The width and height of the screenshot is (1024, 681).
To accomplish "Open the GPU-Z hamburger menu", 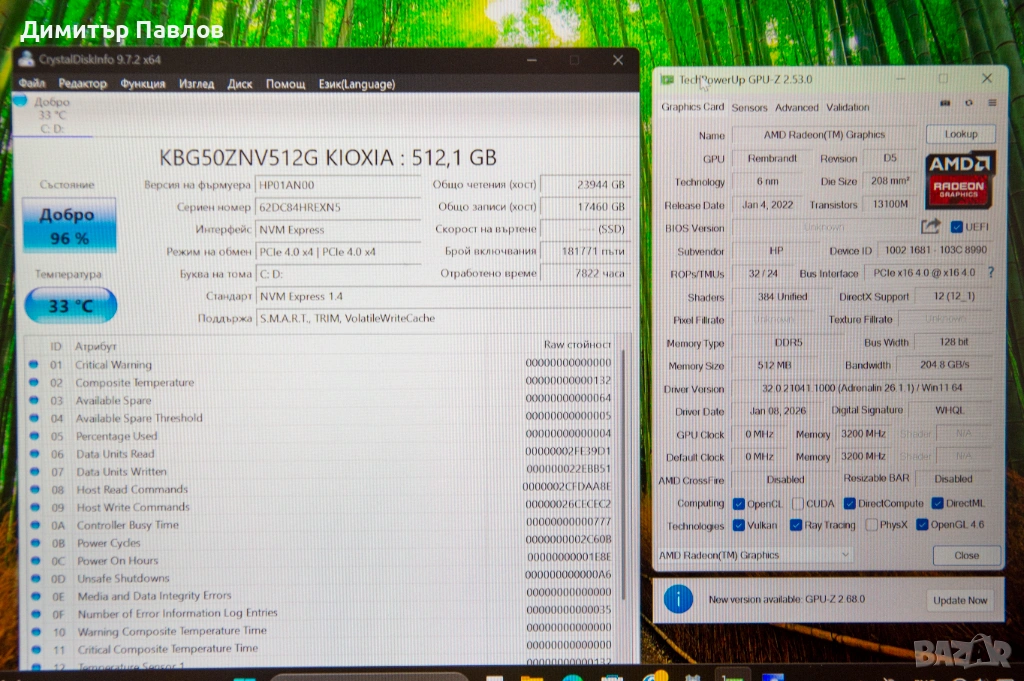I will (991, 103).
